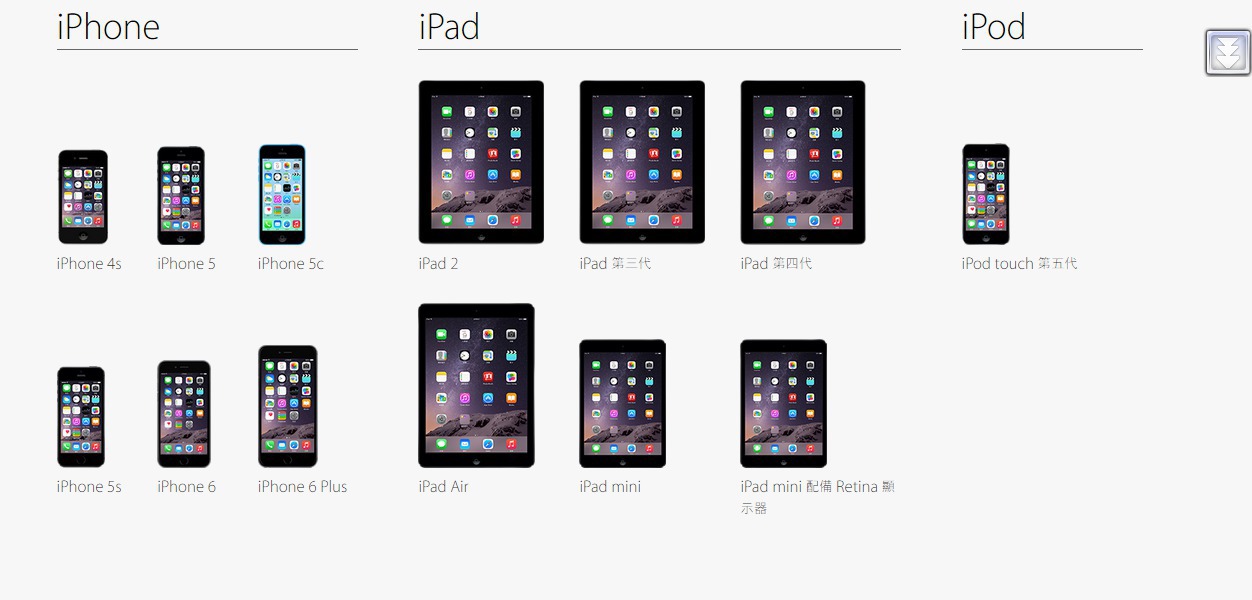The width and height of the screenshot is (1252, 600).
Task: Select the iPad 2 device image
Action: tap(481, 162)
